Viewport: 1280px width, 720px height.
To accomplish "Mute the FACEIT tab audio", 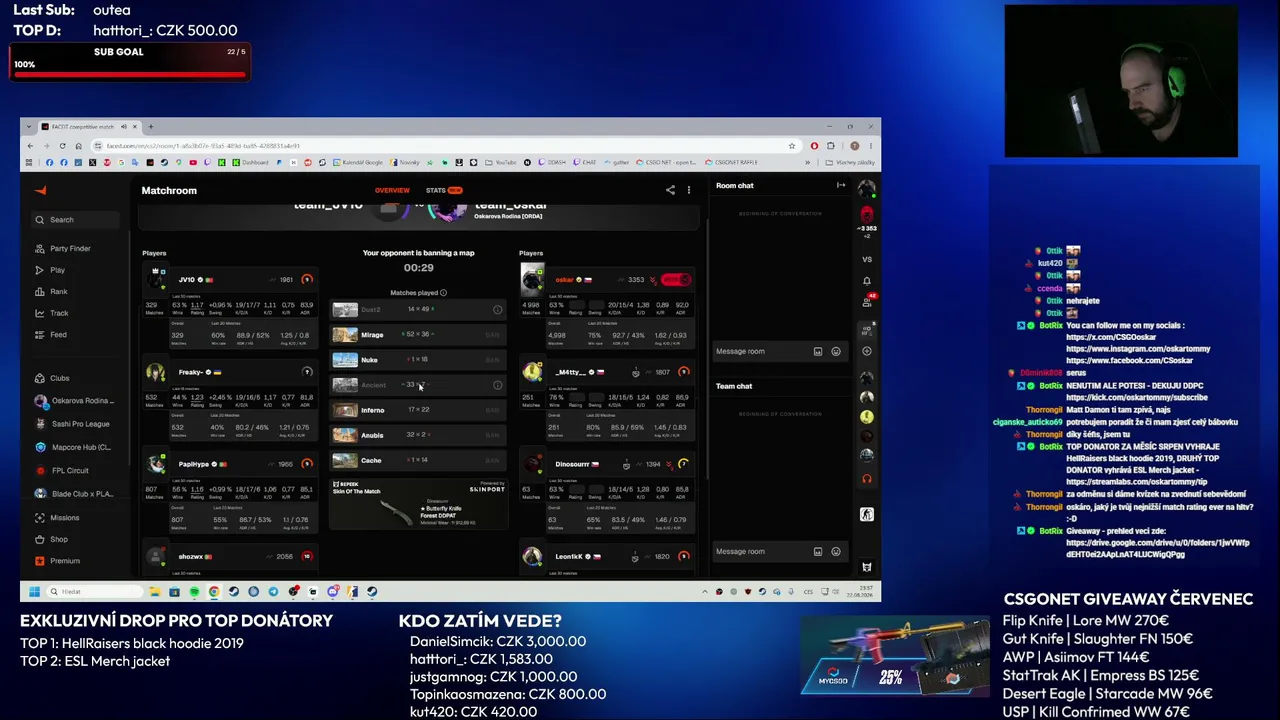I will coord(124,127).
